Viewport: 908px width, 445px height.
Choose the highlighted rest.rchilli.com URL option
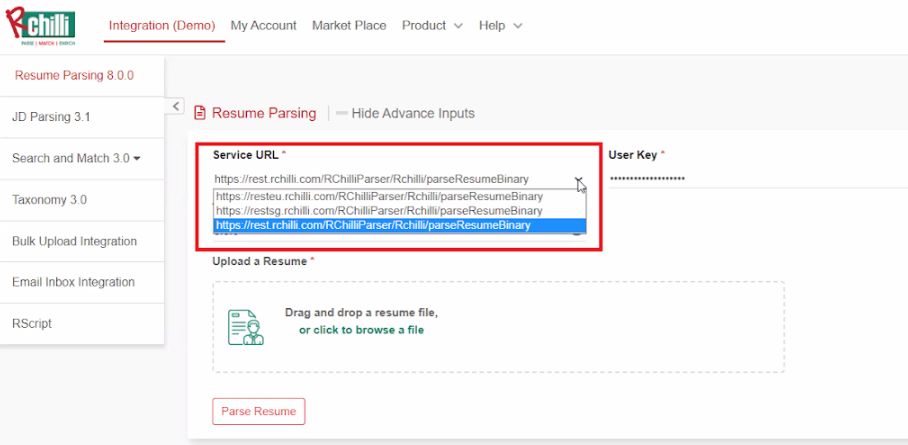coord(400,225)
